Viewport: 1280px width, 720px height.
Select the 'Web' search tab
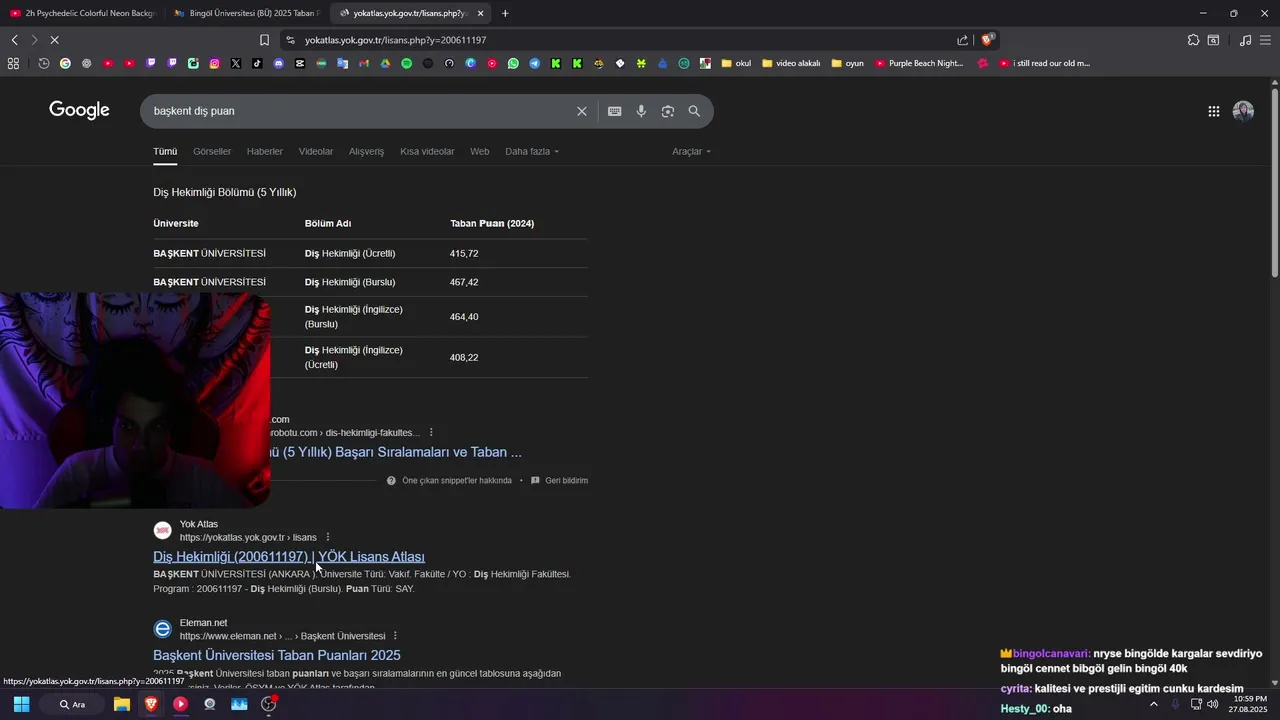(480, 151)
